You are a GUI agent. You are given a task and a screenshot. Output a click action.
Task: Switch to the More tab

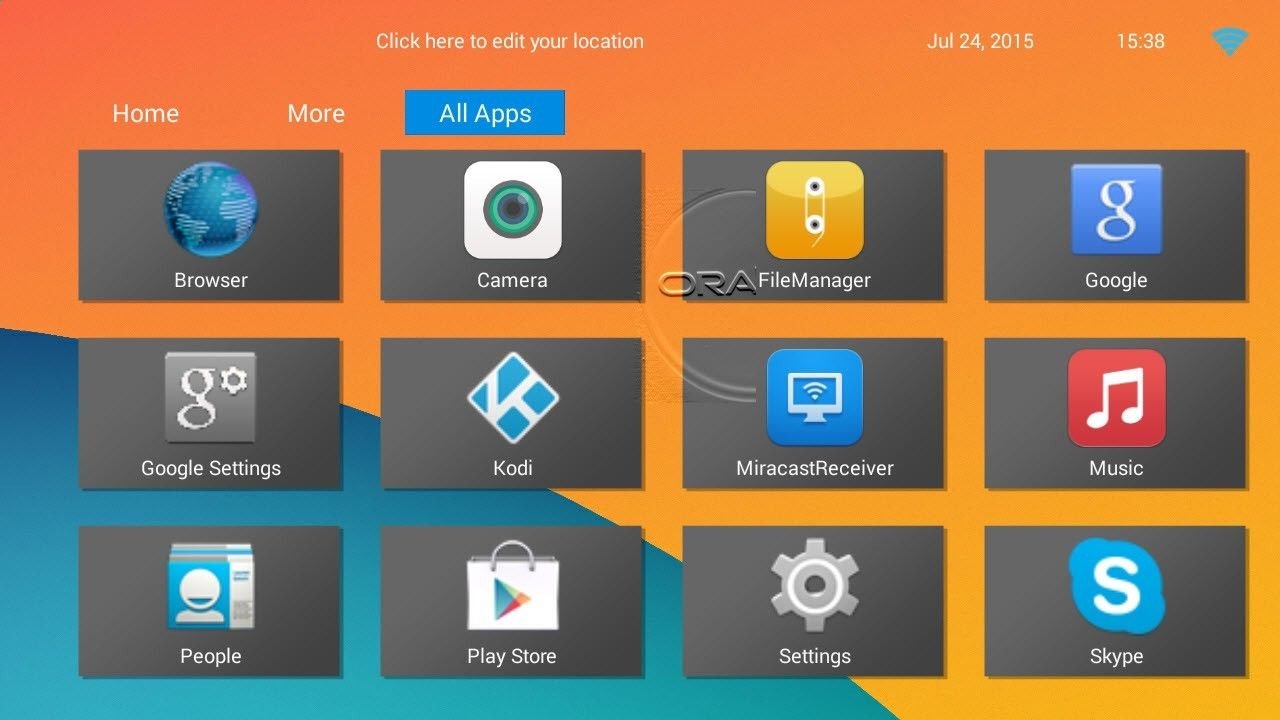pyautogui.click(x=316, y=113)
